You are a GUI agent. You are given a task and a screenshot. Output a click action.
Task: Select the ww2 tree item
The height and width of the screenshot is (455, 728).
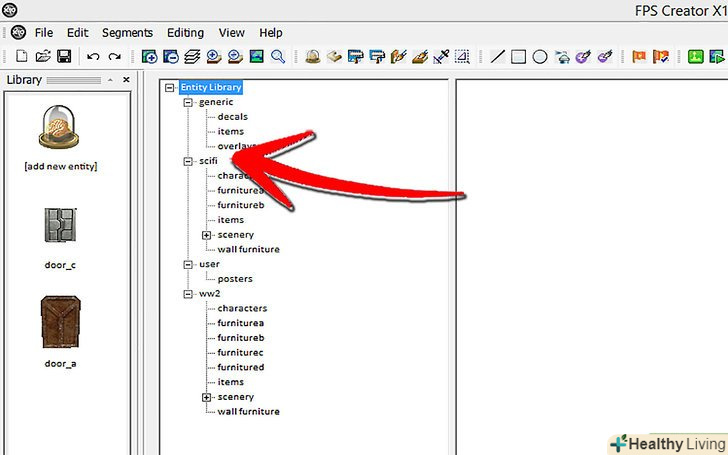[x=210, y=293]
